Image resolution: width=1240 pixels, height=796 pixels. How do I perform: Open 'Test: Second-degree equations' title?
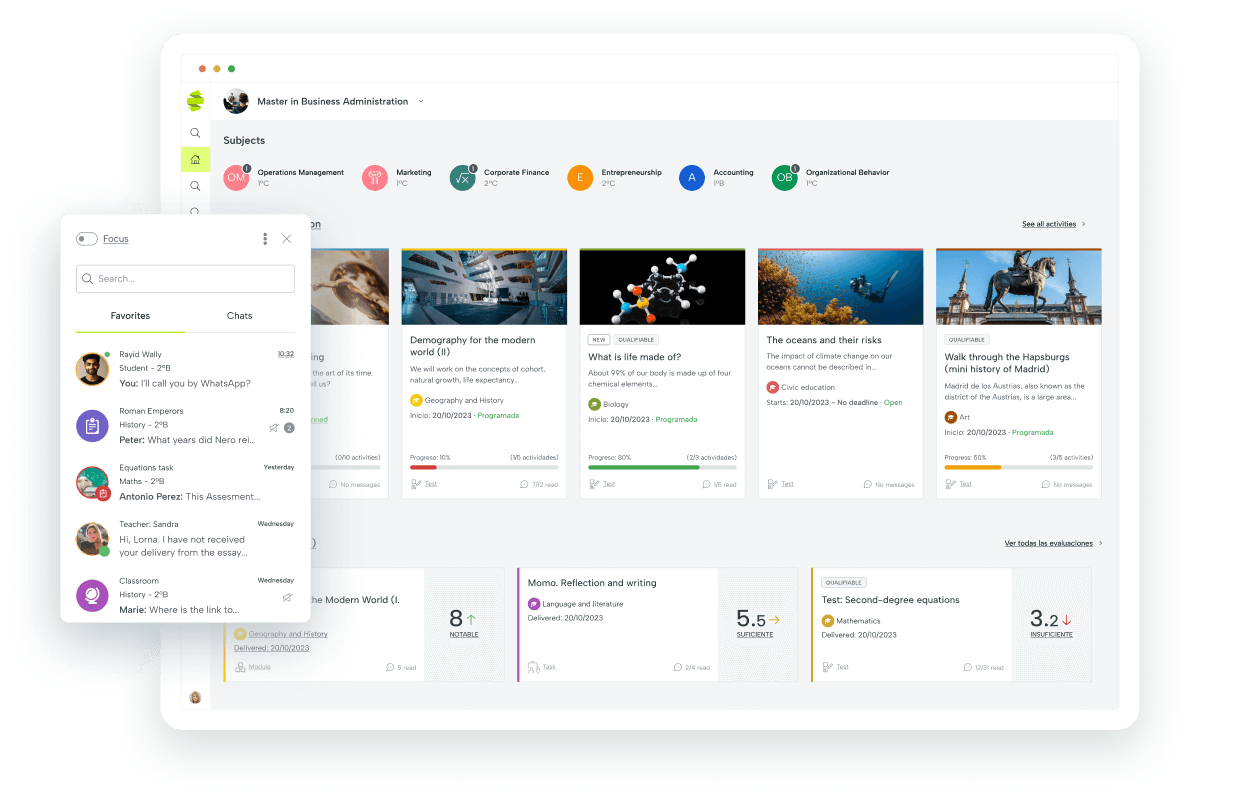point(890,600)
